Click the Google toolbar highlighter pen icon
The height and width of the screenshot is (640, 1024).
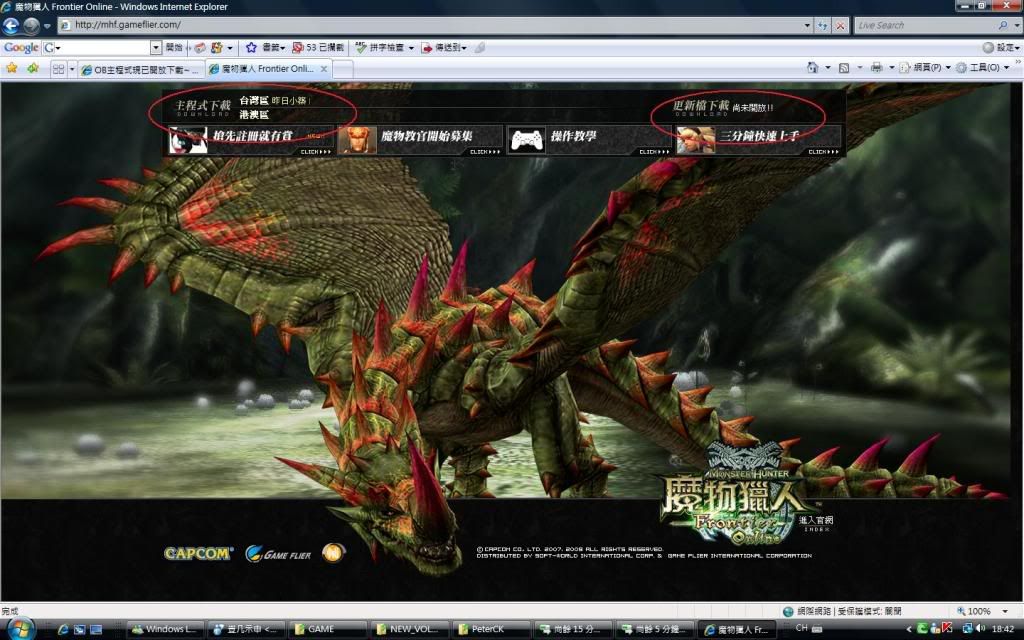[x=480, y=48]
